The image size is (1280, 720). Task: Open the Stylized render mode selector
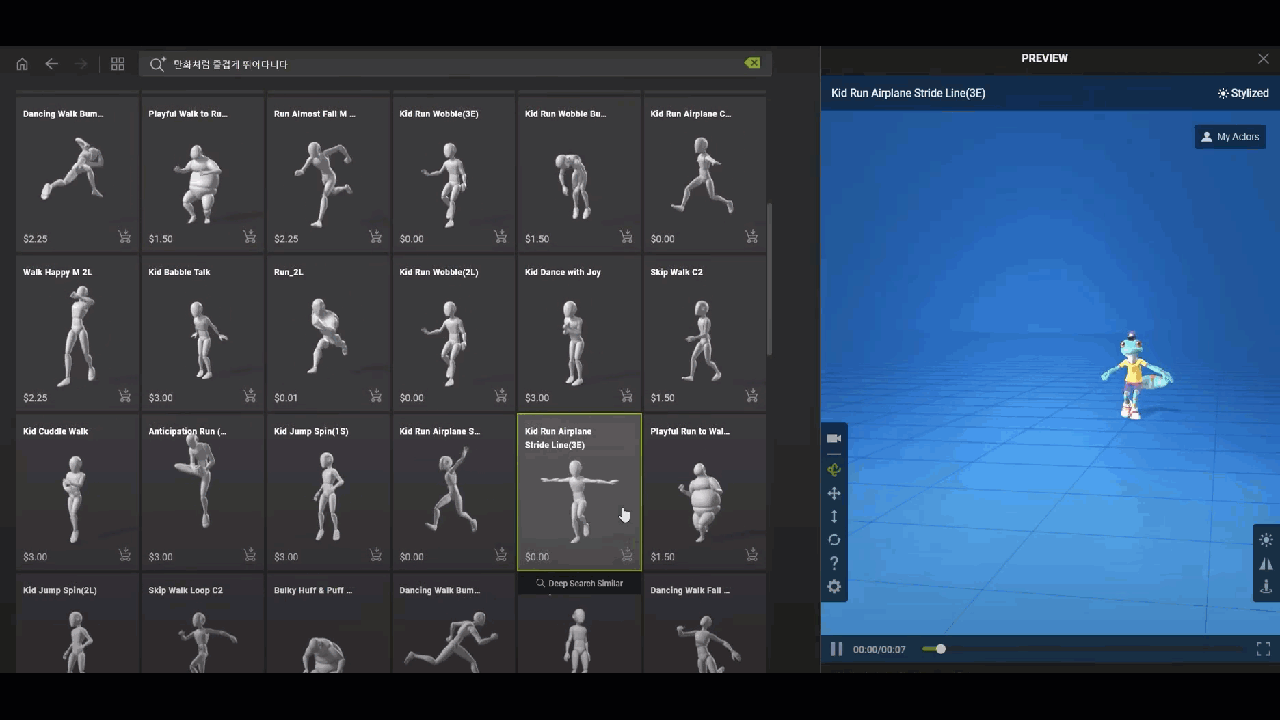tap(1243, 93)
